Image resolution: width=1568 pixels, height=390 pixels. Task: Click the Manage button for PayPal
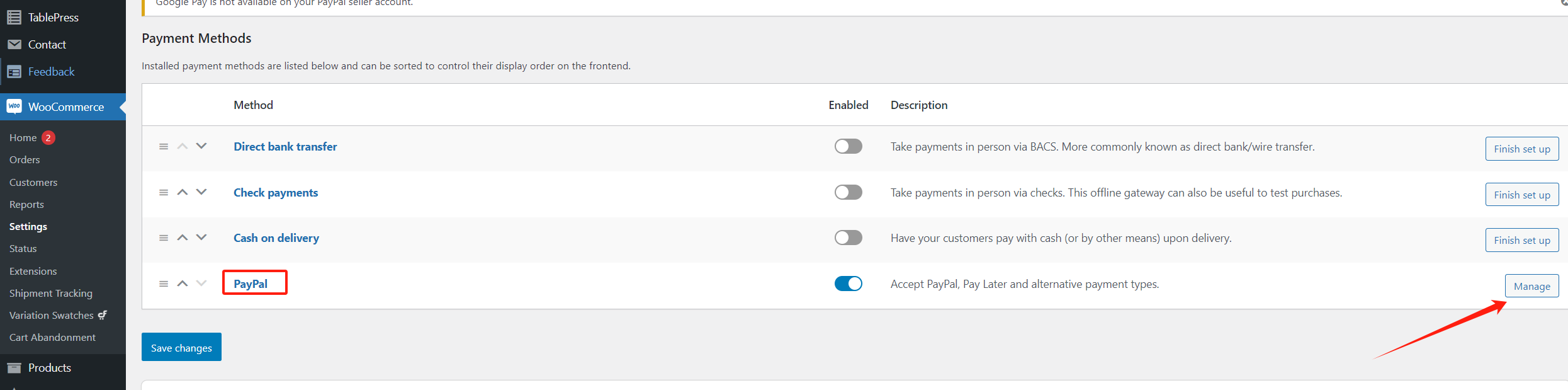[1531, 286]
